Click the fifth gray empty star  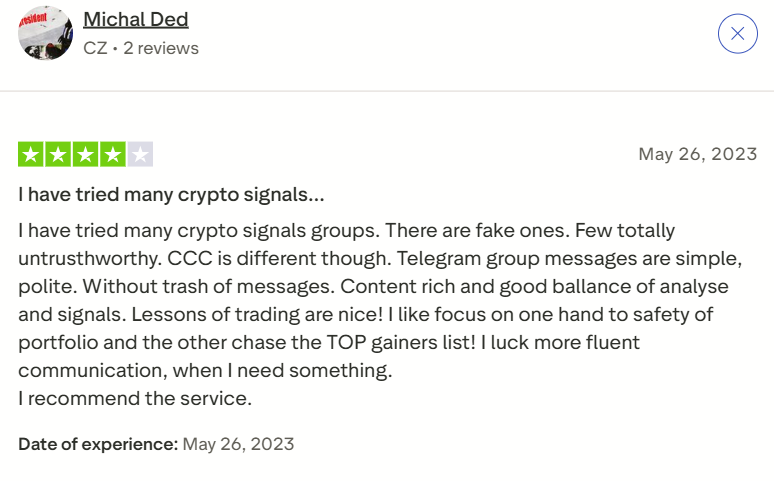(x=140, y=155)
